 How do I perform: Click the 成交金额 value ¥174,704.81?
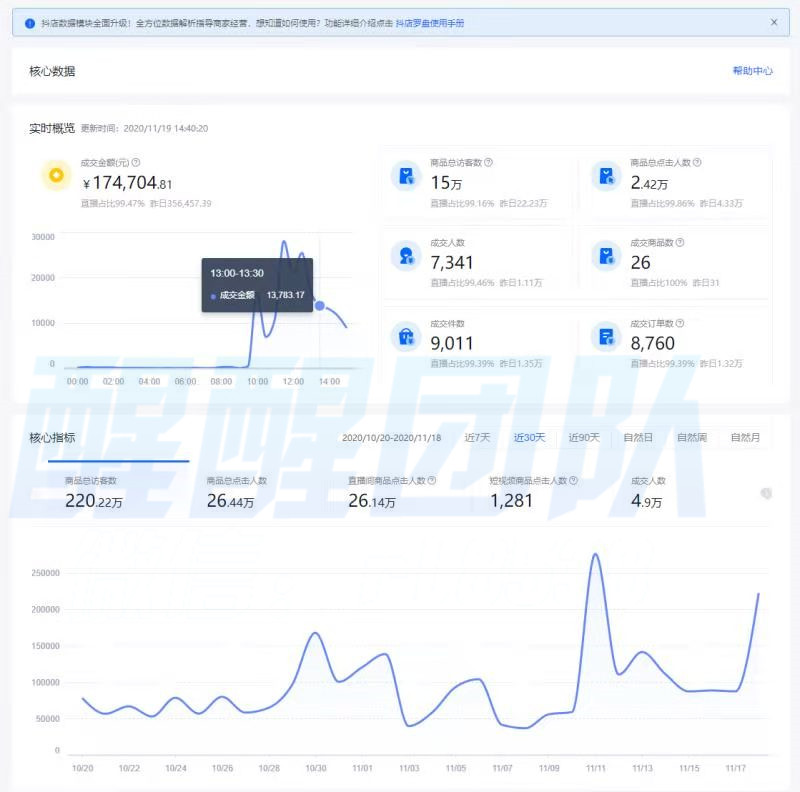click(x=128, y=183)
